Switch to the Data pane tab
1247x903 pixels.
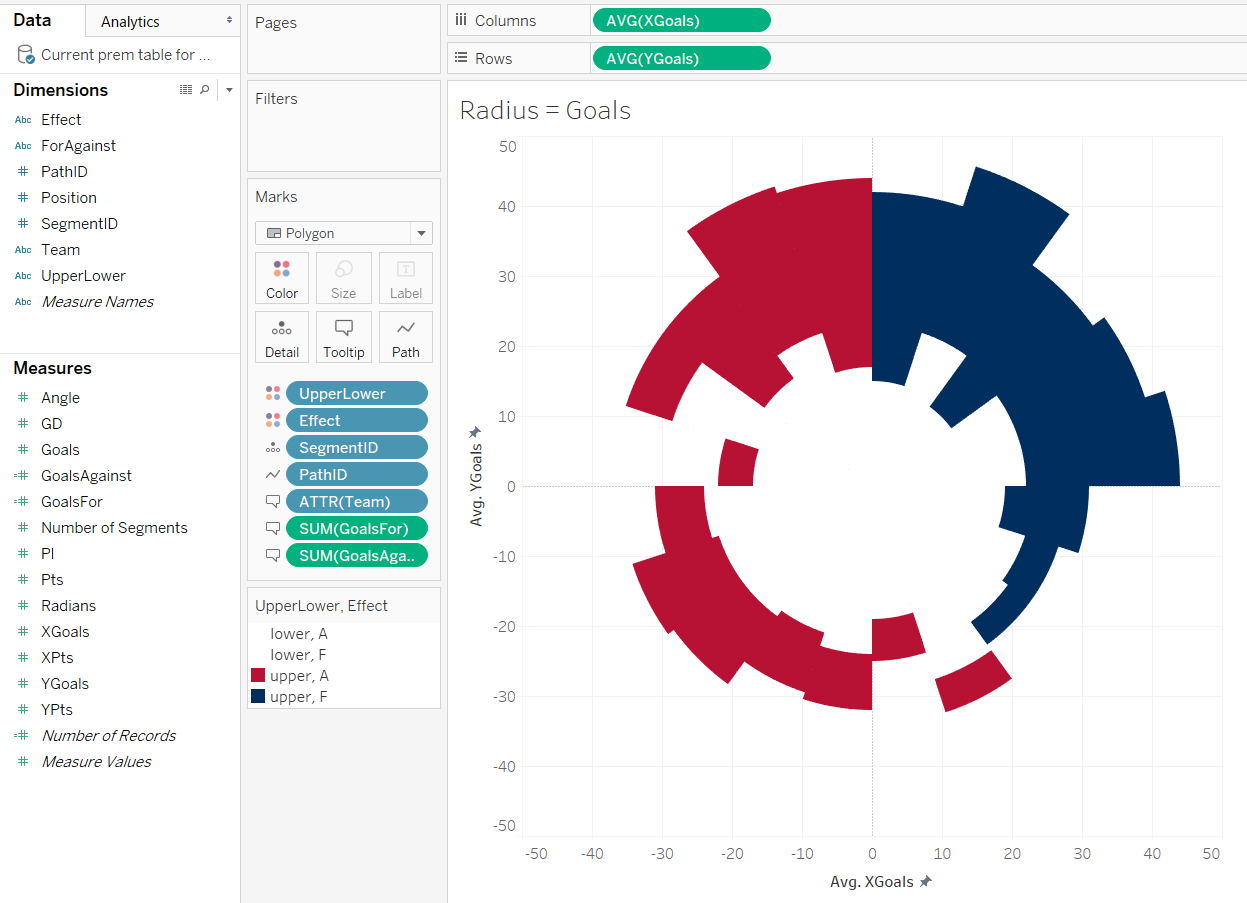point(33,20)
